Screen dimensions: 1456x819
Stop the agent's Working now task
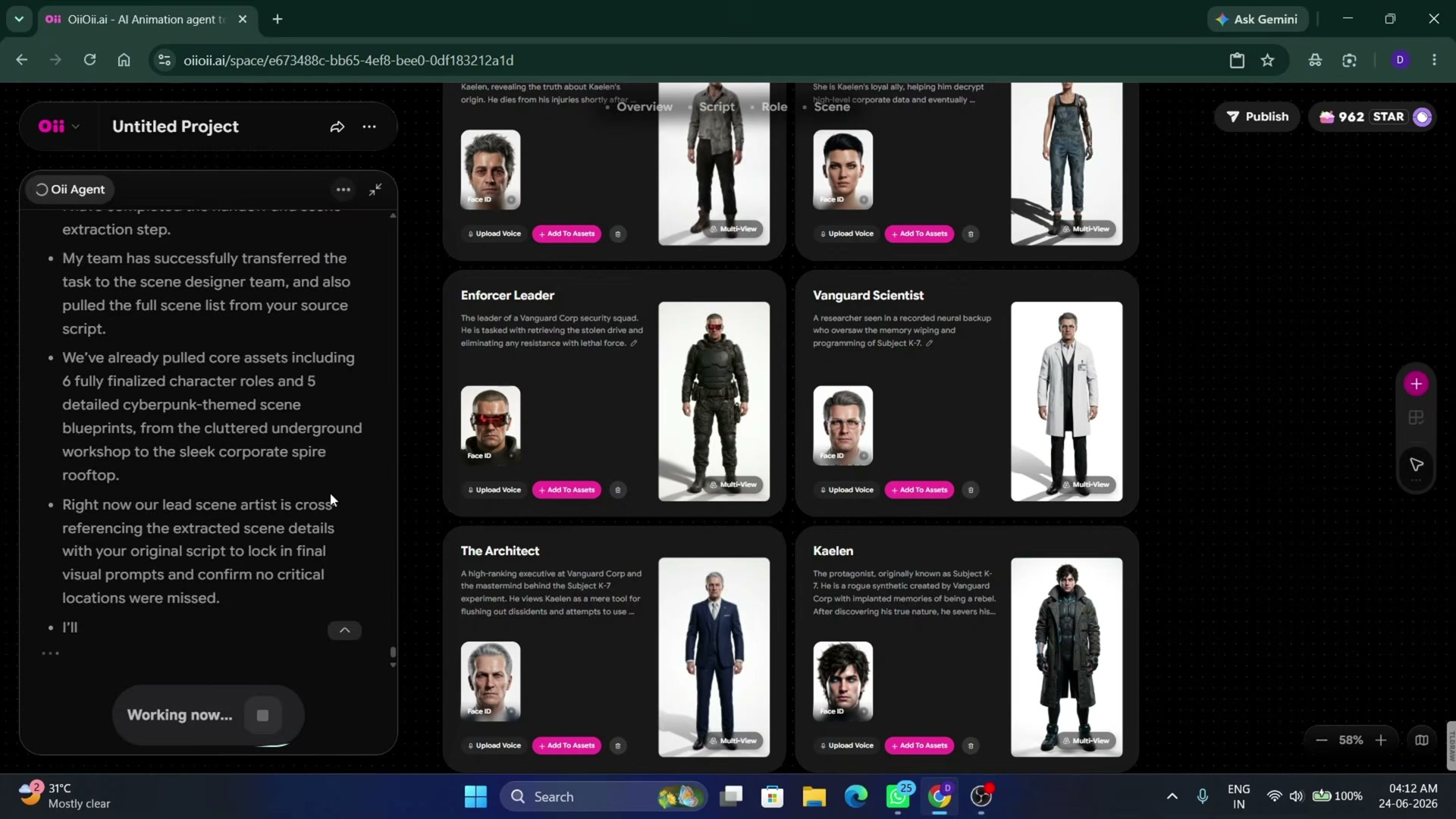pos(262,715)
